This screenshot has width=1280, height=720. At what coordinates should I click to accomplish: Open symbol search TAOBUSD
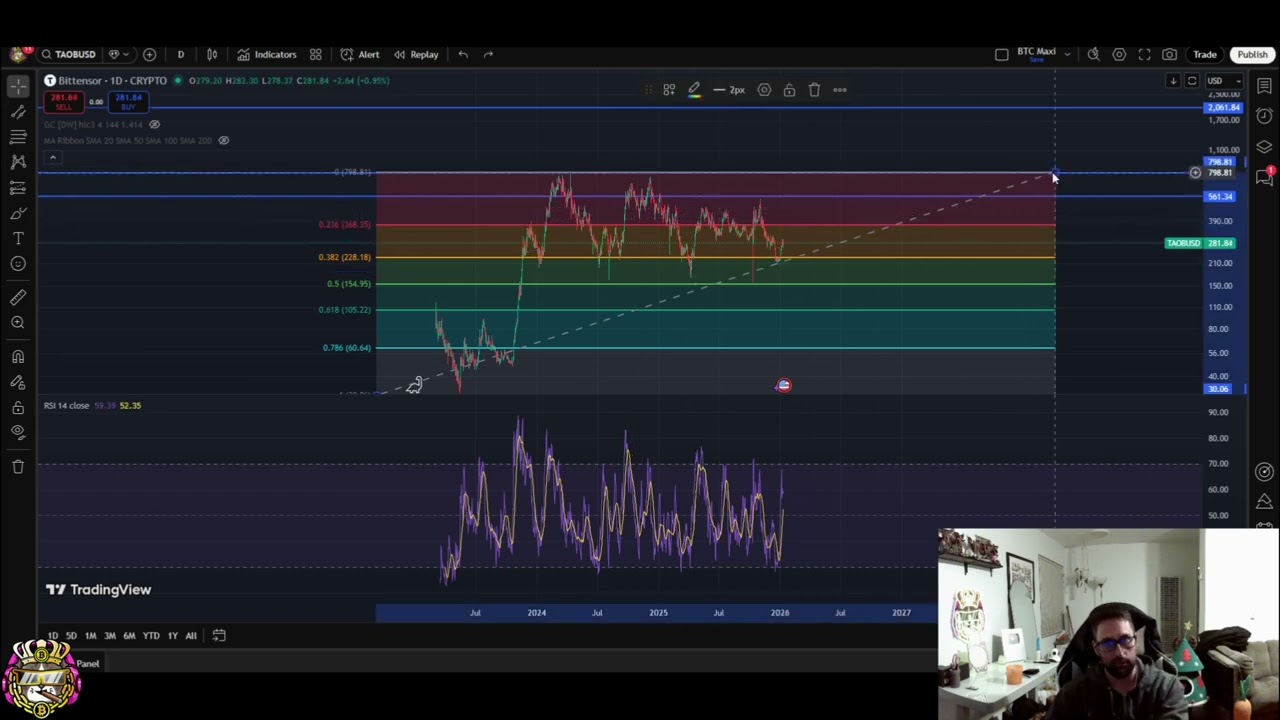coord(69,54)
